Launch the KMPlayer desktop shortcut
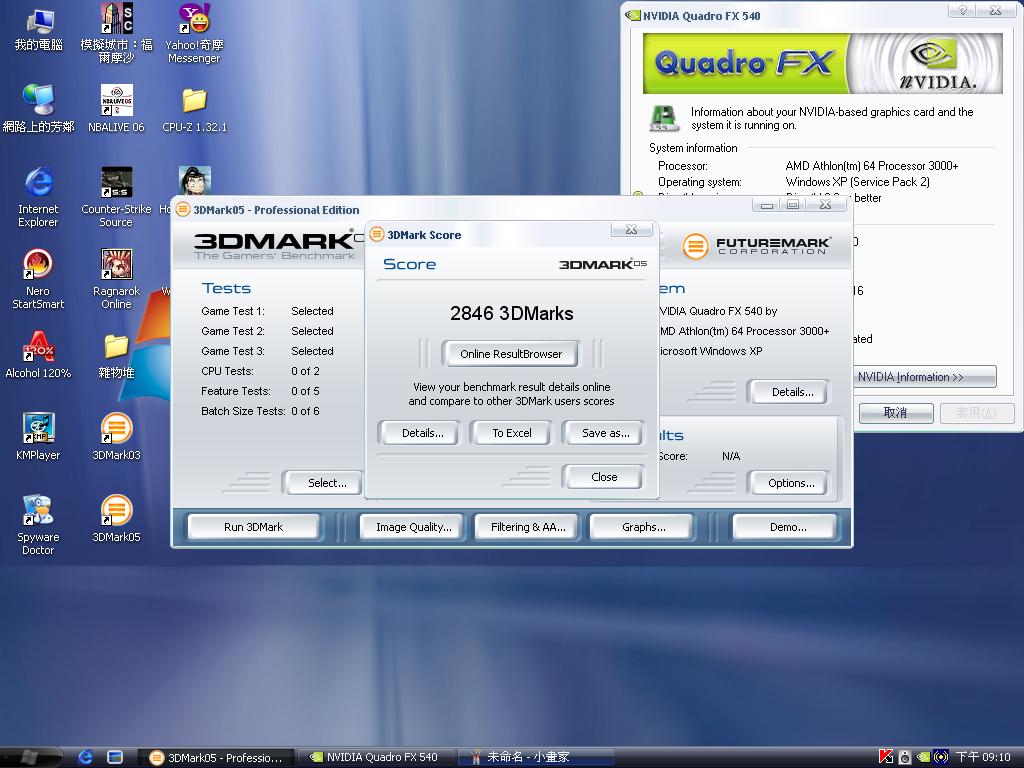 click(x=39, y=436)
